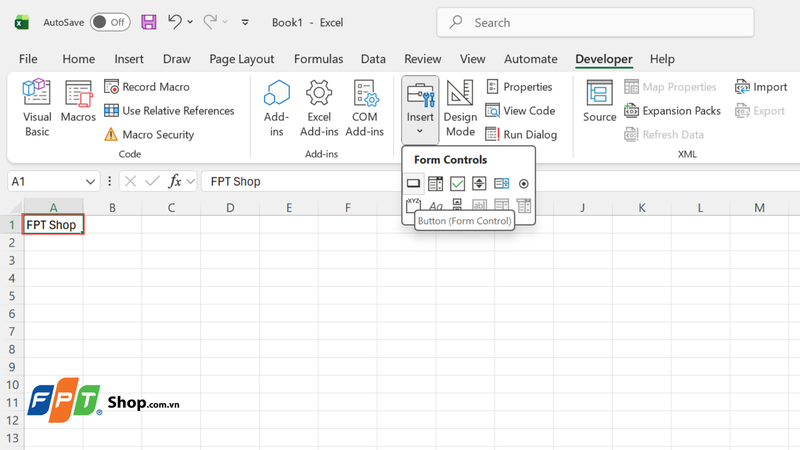800x450 pixels.
Task: Insert a List Box form control
Action: click(502, 183)
